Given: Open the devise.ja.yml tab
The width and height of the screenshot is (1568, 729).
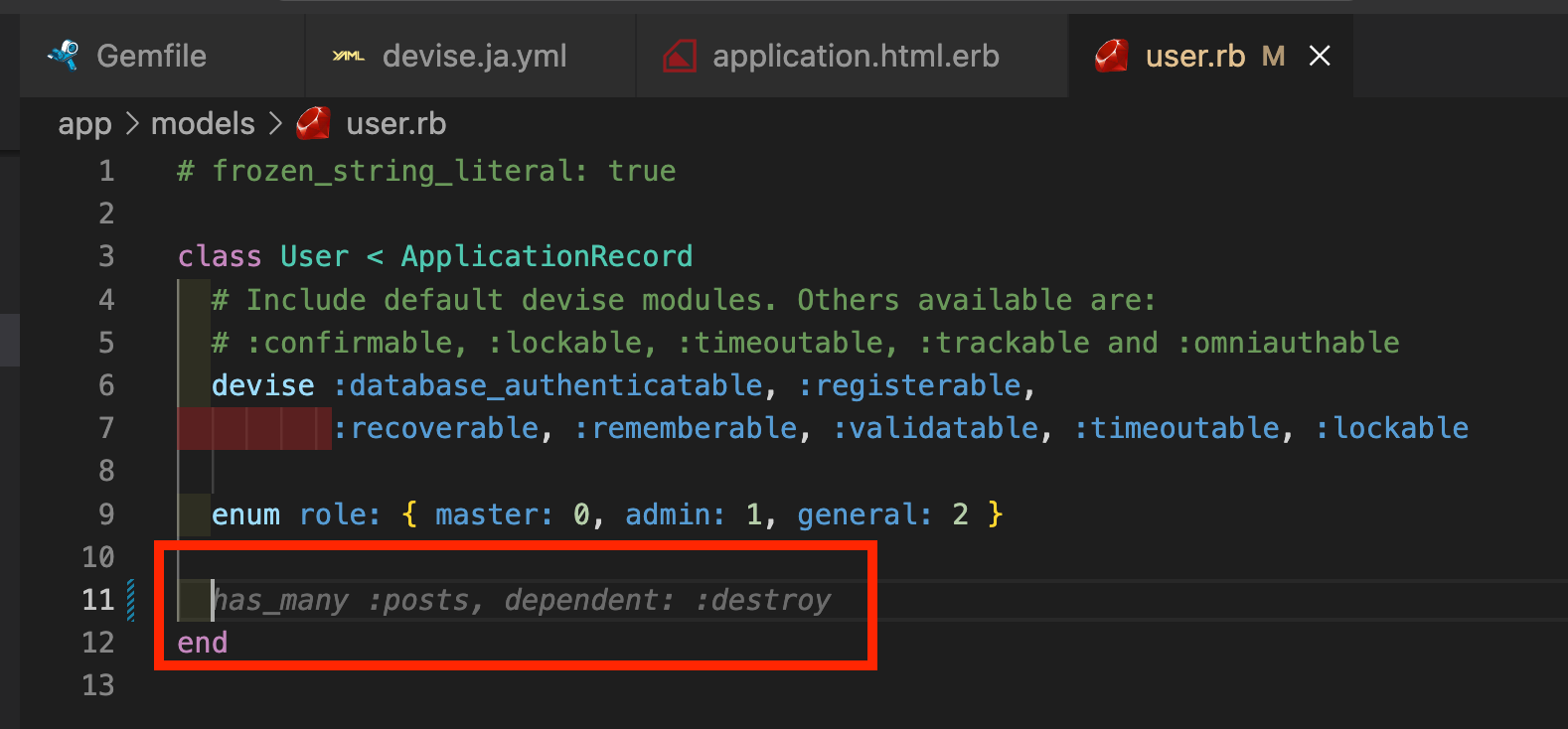Looking at the screenshot, I should tap(474, 57).
